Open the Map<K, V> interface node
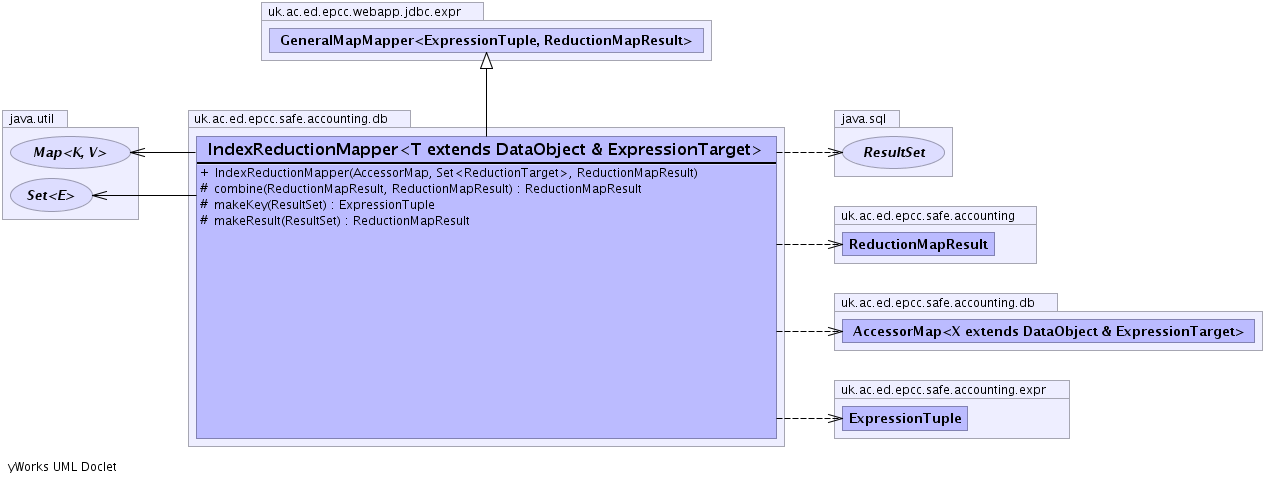This screenshot has height=484, width=1265. pos(70,153)
